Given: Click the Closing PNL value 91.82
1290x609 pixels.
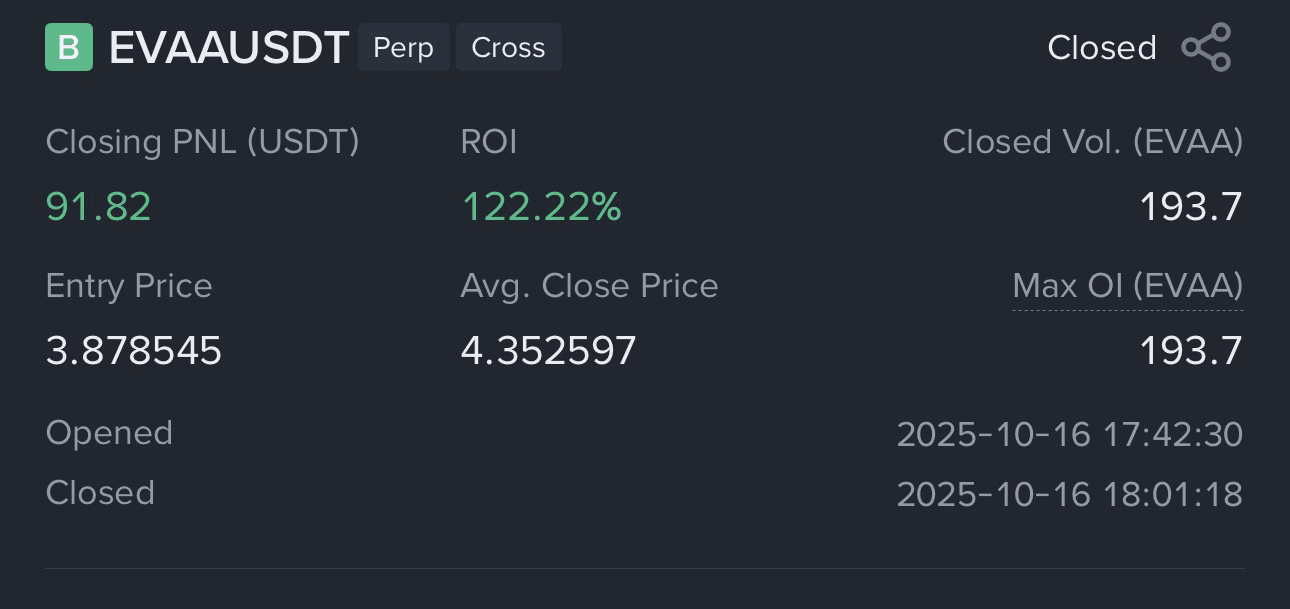Looking at the screenshot, I should click(x=98, y=207).
